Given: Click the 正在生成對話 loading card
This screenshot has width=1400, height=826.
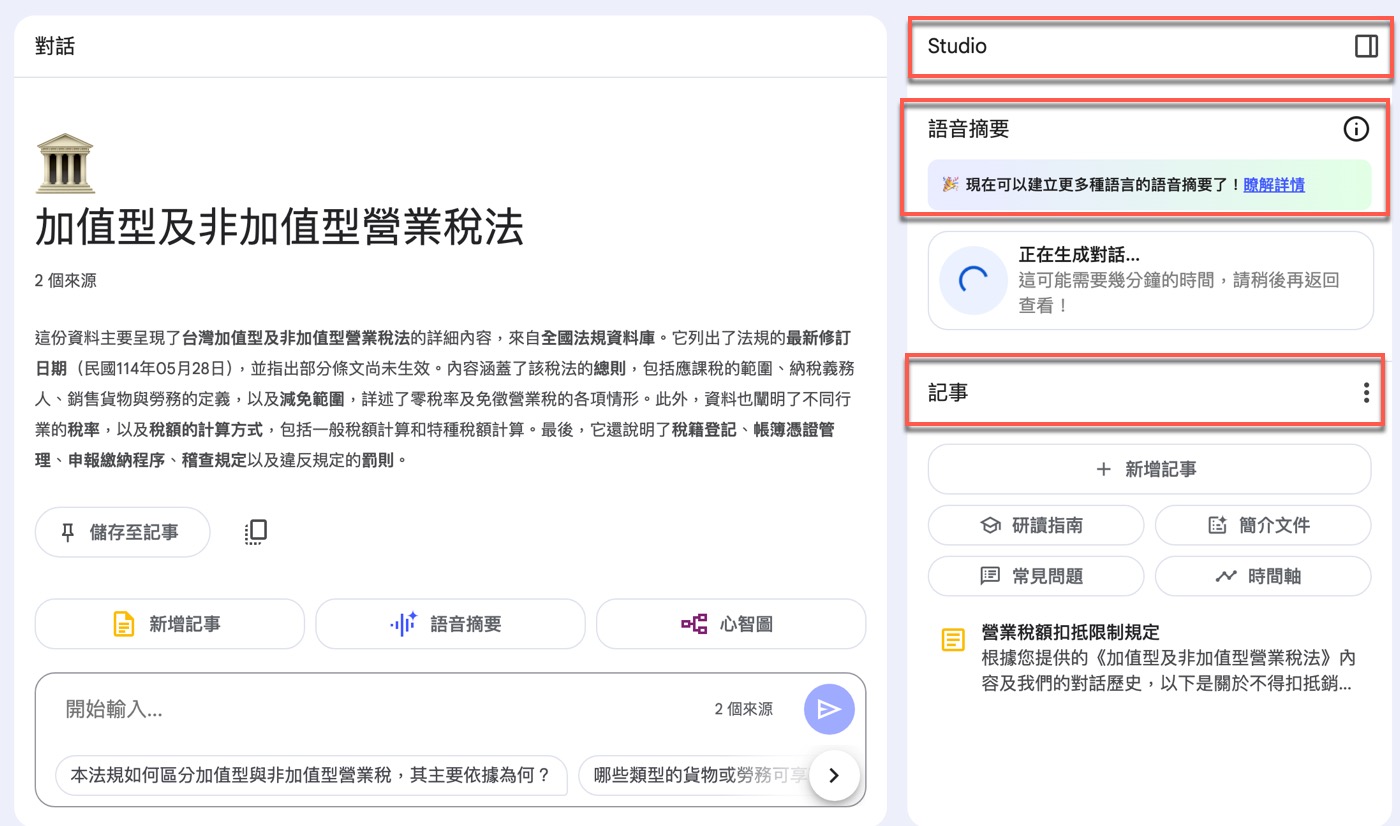Looking at the screenshot, I should [x=1151, y=281].
